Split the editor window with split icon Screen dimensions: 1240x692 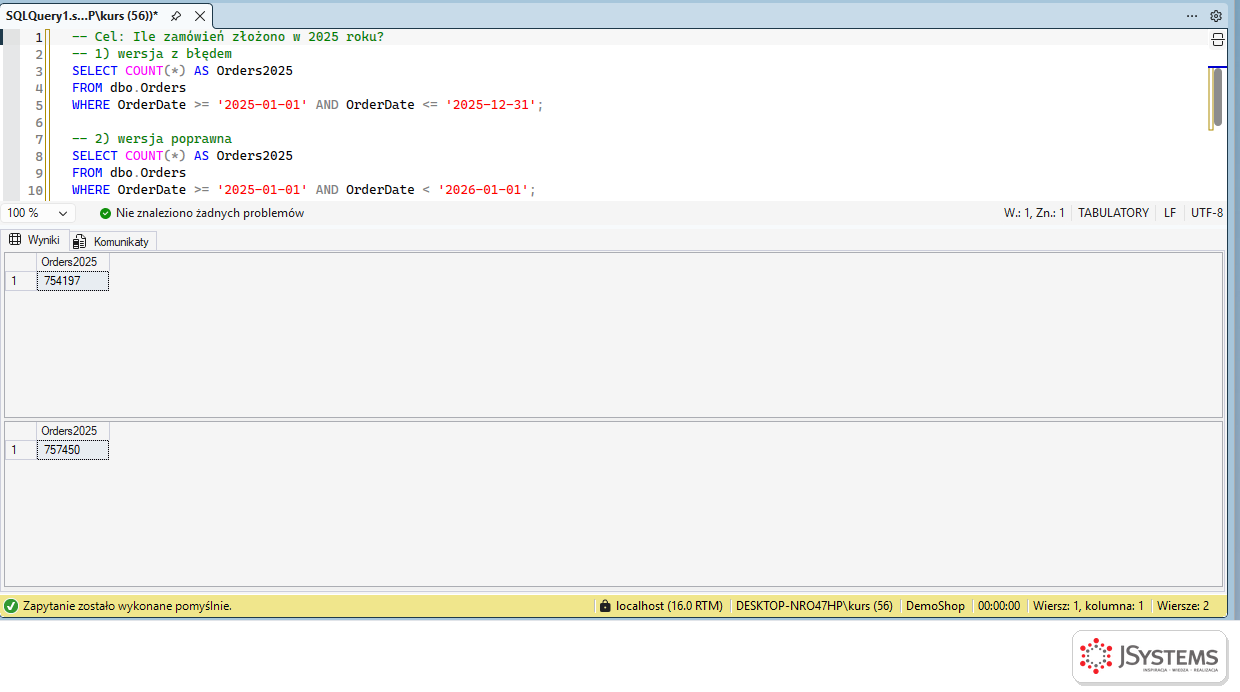(1218, 39)
